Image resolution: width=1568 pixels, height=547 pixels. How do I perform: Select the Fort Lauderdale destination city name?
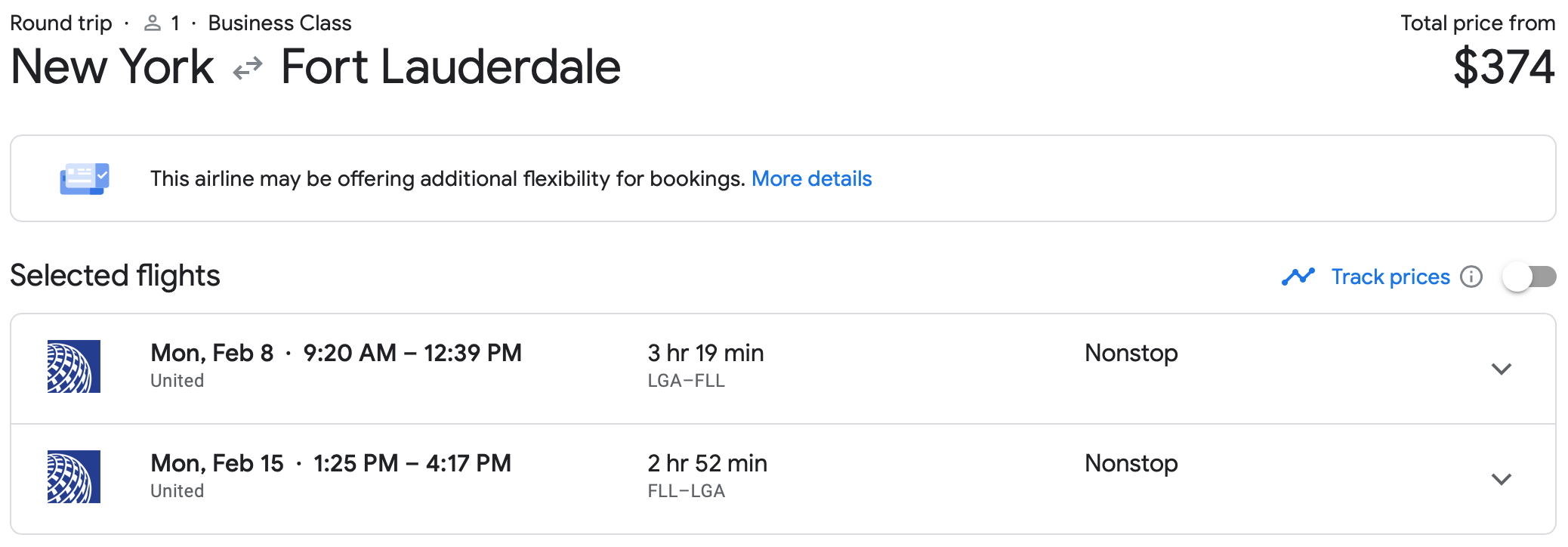pos(449,68)
